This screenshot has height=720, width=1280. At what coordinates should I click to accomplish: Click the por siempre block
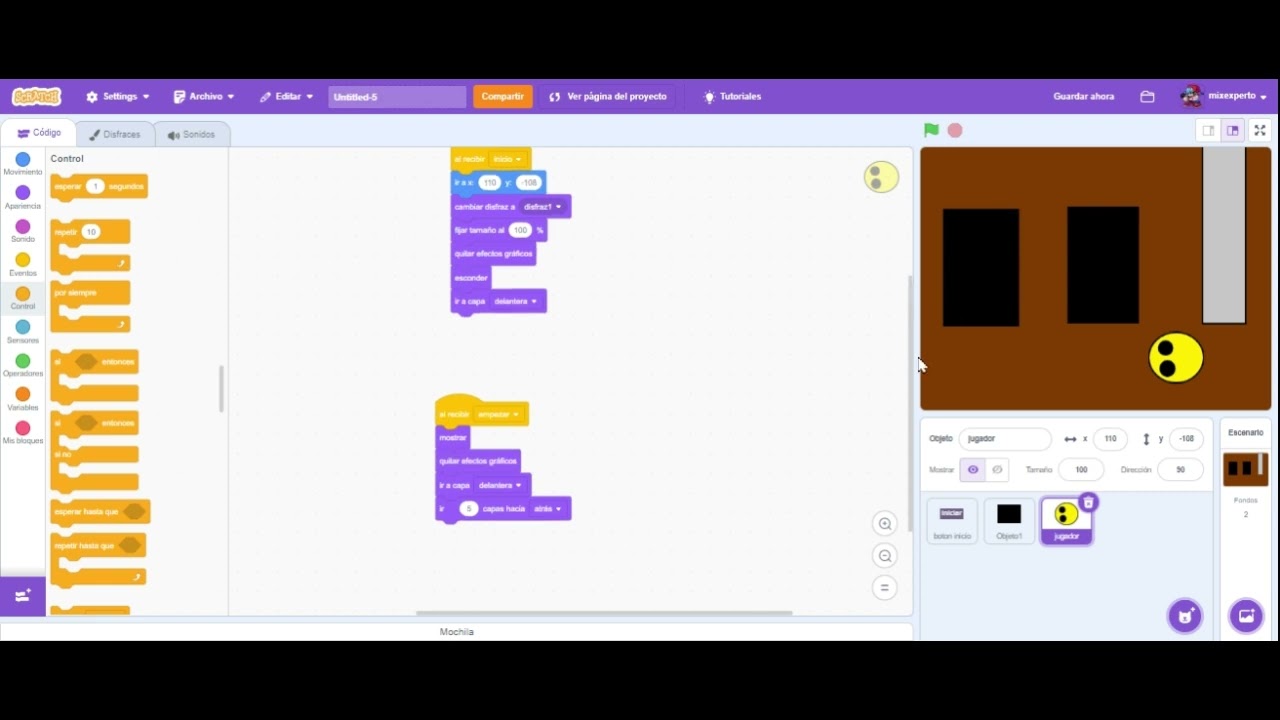pos(90,306)
